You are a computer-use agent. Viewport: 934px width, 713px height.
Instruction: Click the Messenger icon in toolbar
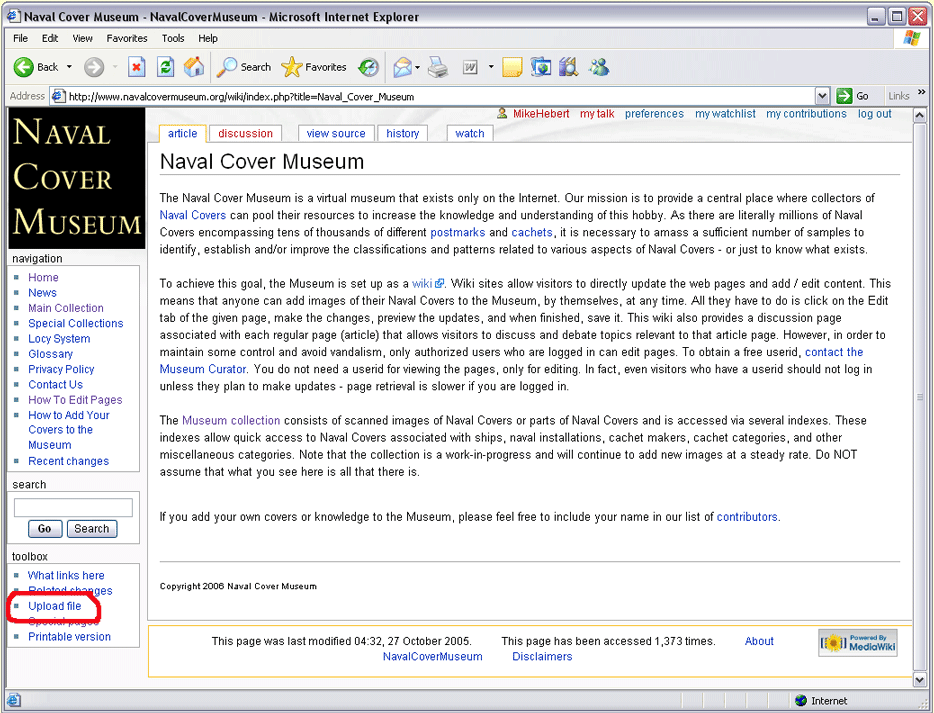[599, 67]
